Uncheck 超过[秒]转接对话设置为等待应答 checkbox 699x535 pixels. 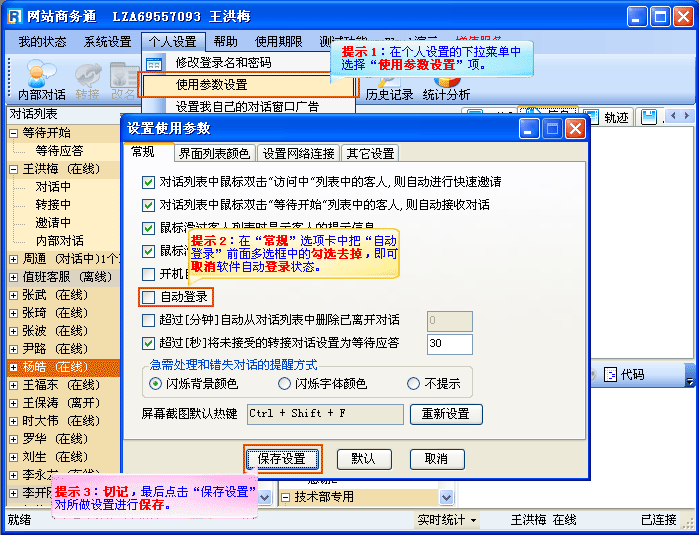[x=149, y=343]
